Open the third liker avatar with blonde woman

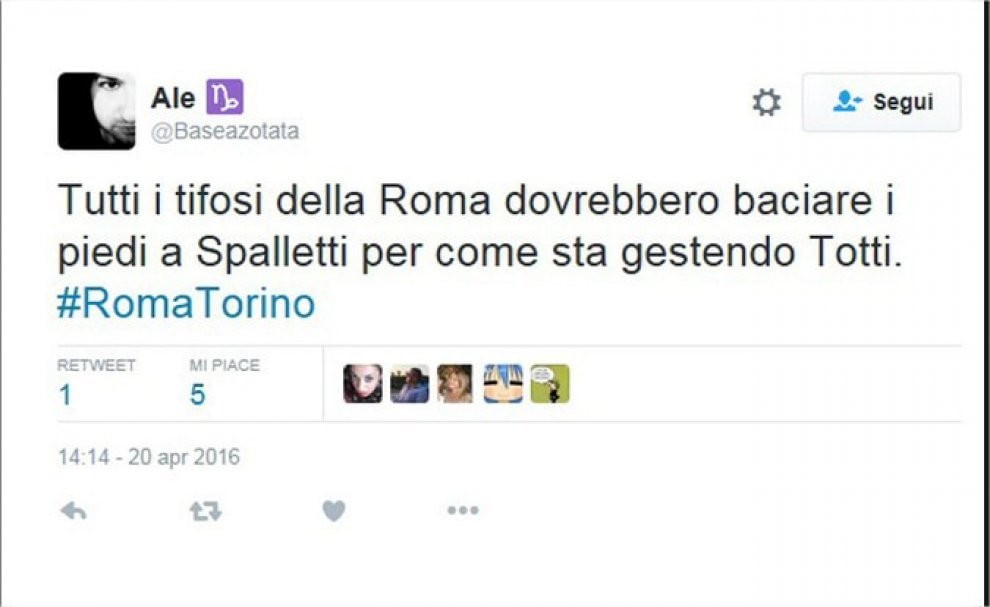(x=455, y=383)
